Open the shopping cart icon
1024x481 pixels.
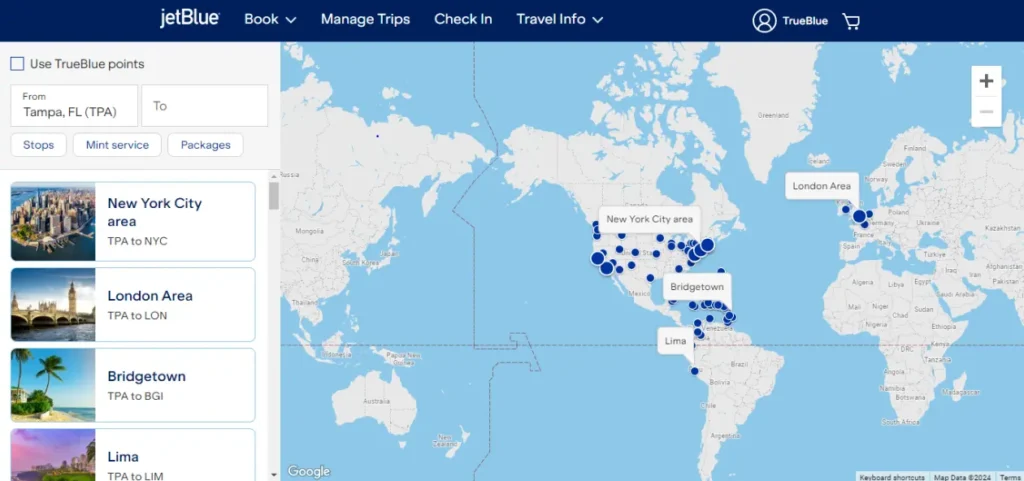pyautogui.click(x=851, y=21)
